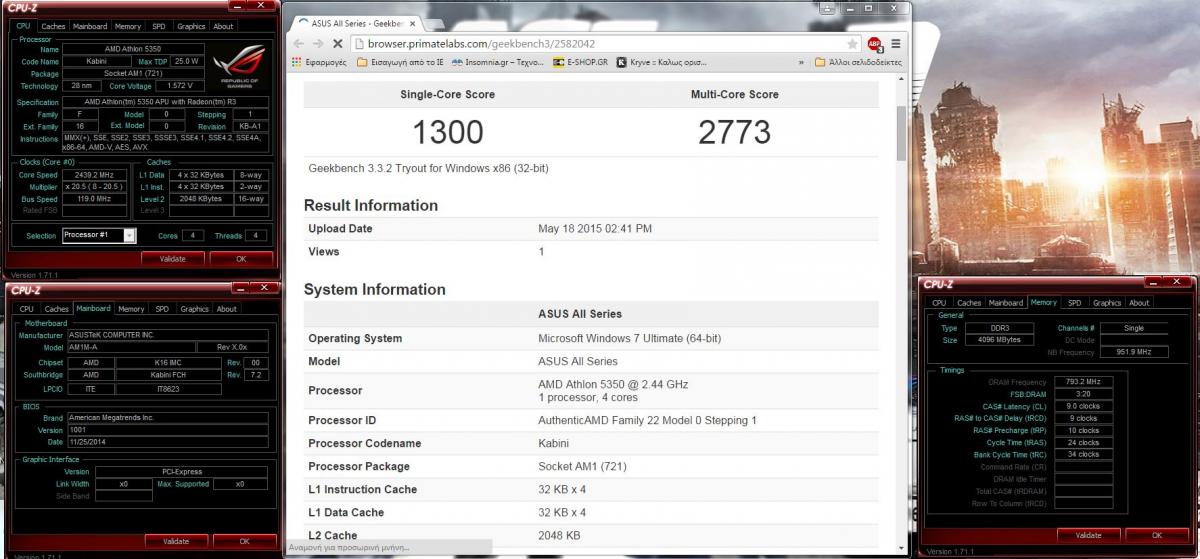Open the Kryve bookmark
The height and width of the screenshot is (559, 1200).
click(x=660, y=62)
